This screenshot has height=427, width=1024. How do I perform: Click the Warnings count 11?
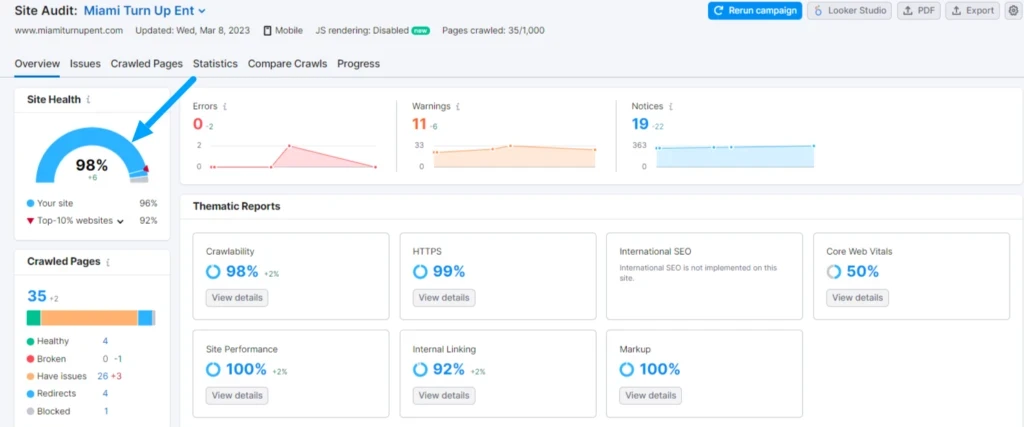(x=419, y=124)
